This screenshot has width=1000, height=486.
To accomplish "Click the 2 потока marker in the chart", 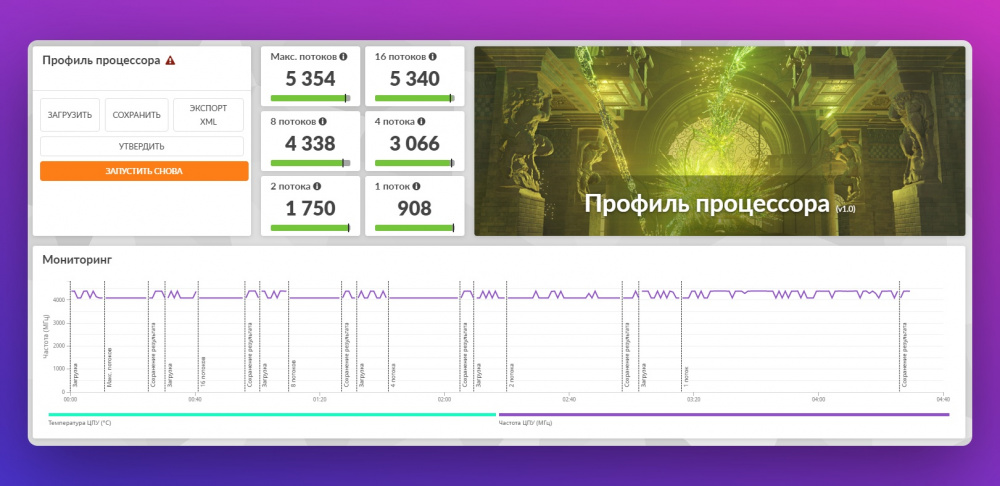I will pyautogui.click(x=512, y=375).
